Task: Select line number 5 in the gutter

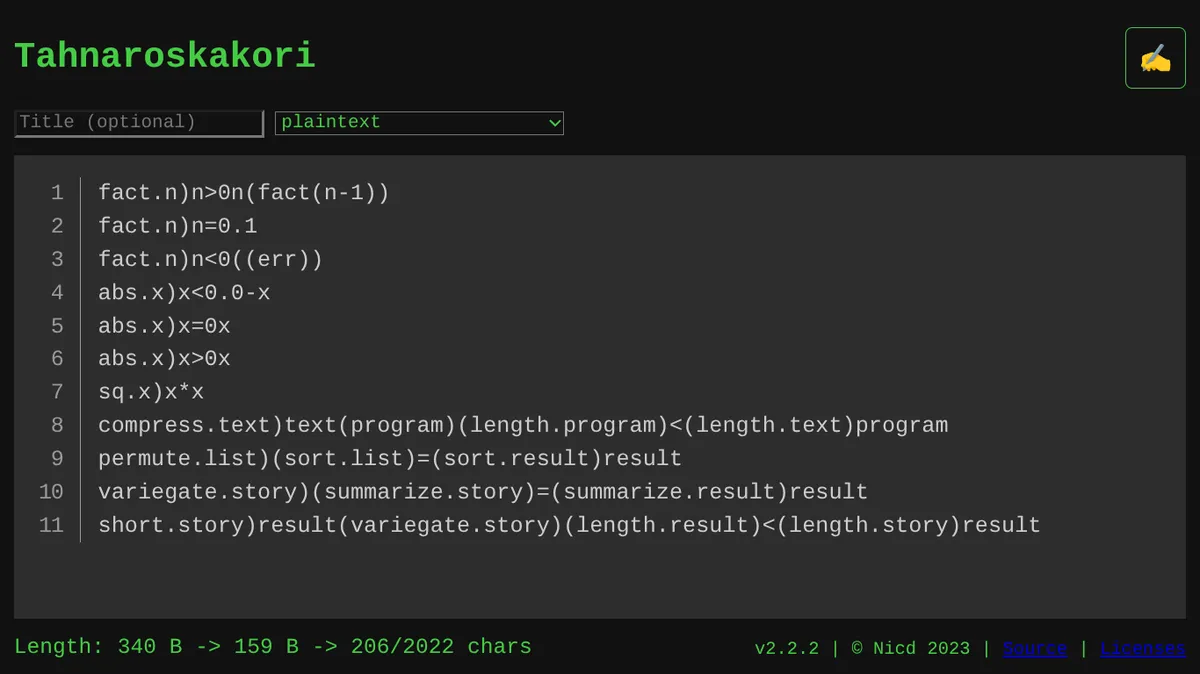Action: [57, 326]
